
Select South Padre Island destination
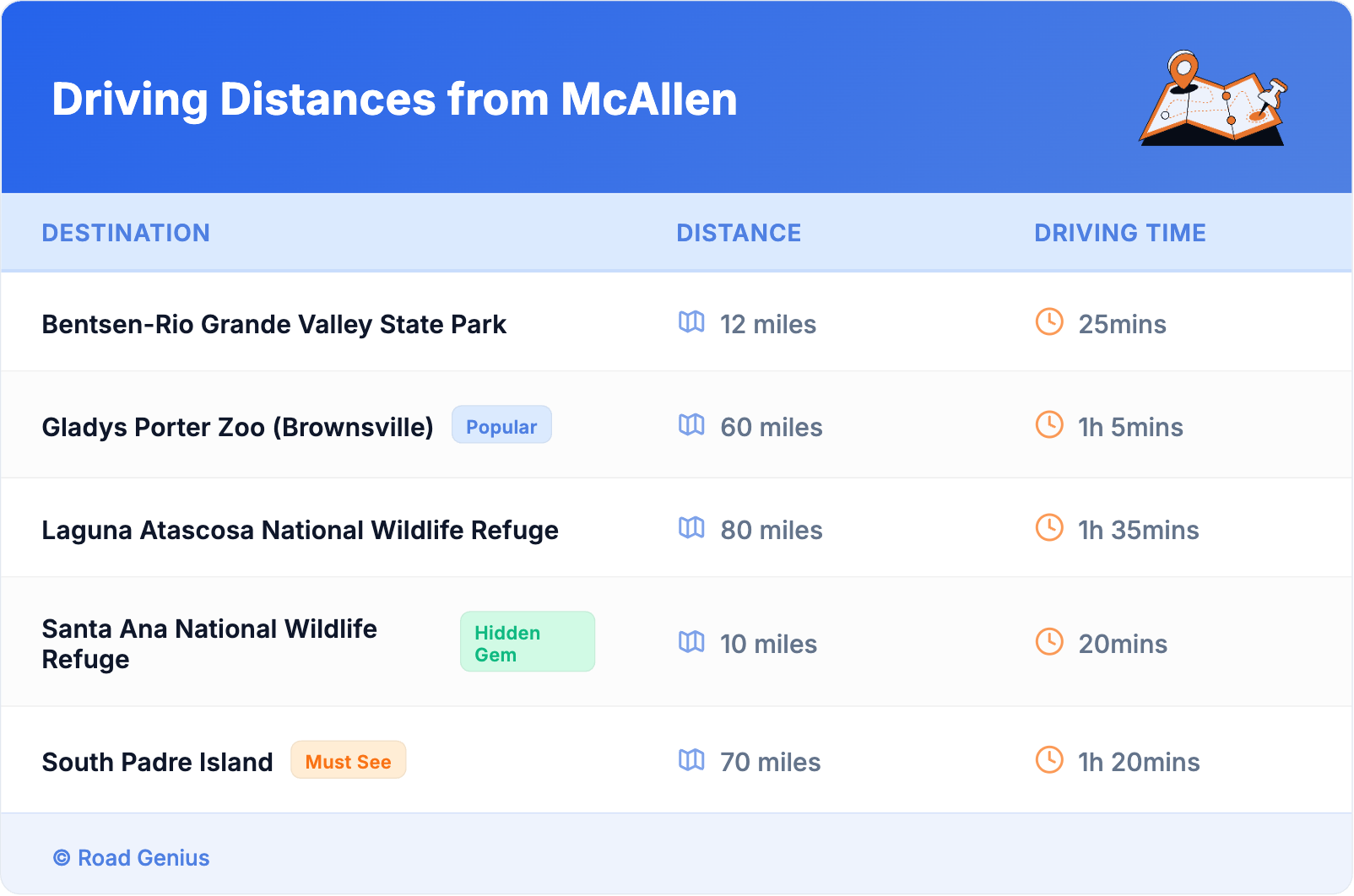(x=157, y=763)
